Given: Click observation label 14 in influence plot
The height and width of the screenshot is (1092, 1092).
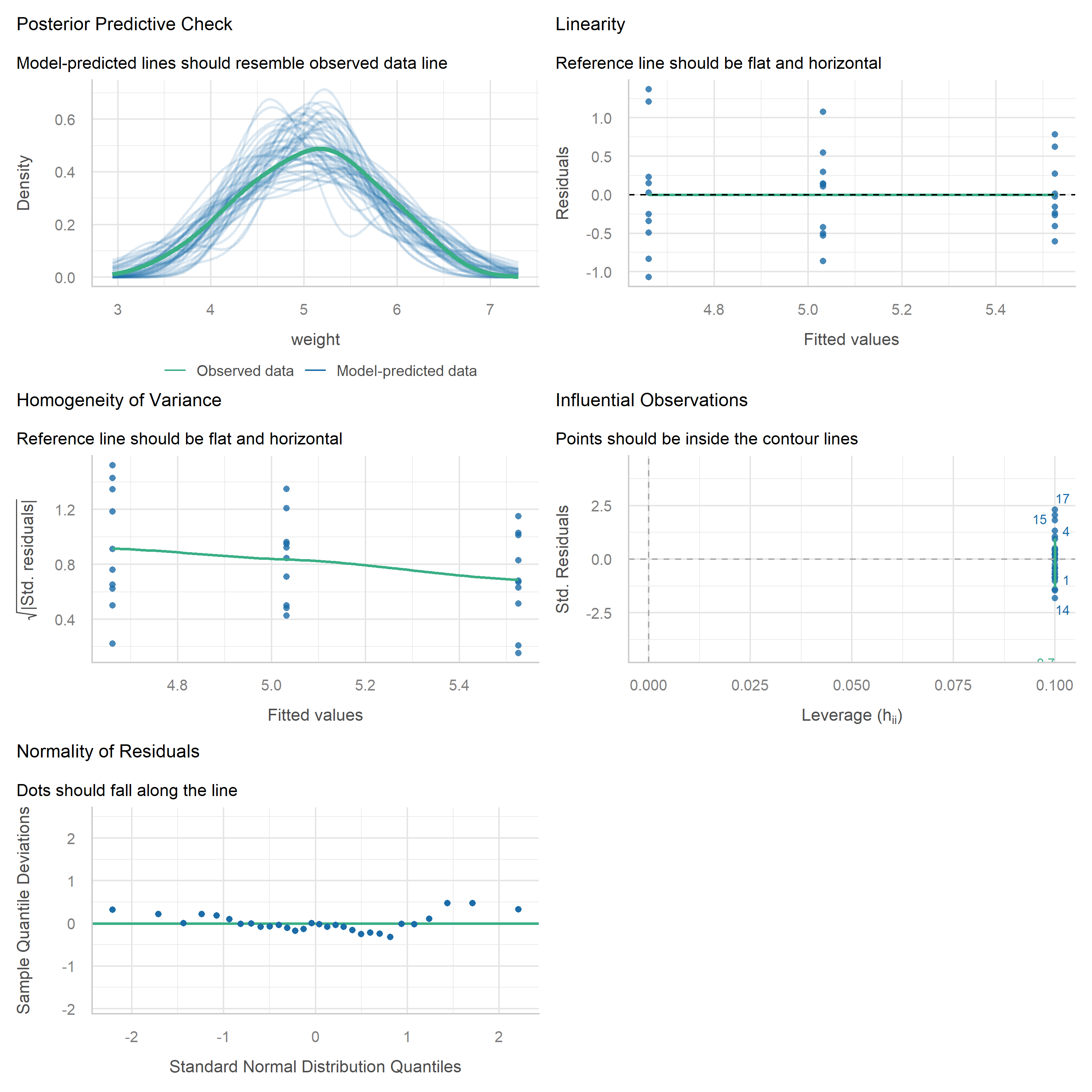Looking at the screenshot, I should click(1063, 610).
